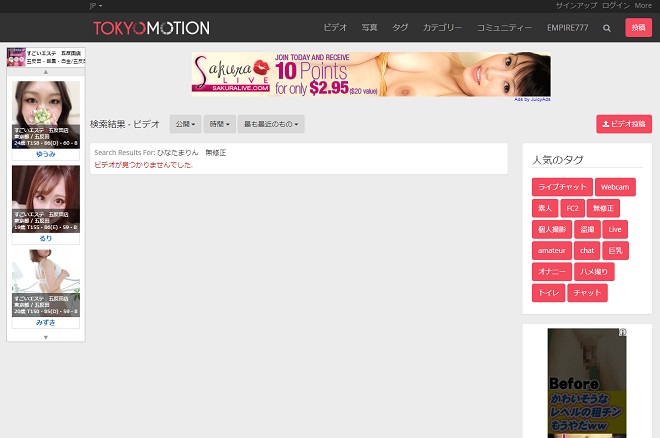
Task: Click the search magnifier icon in navbar
Action: [607, 28]
